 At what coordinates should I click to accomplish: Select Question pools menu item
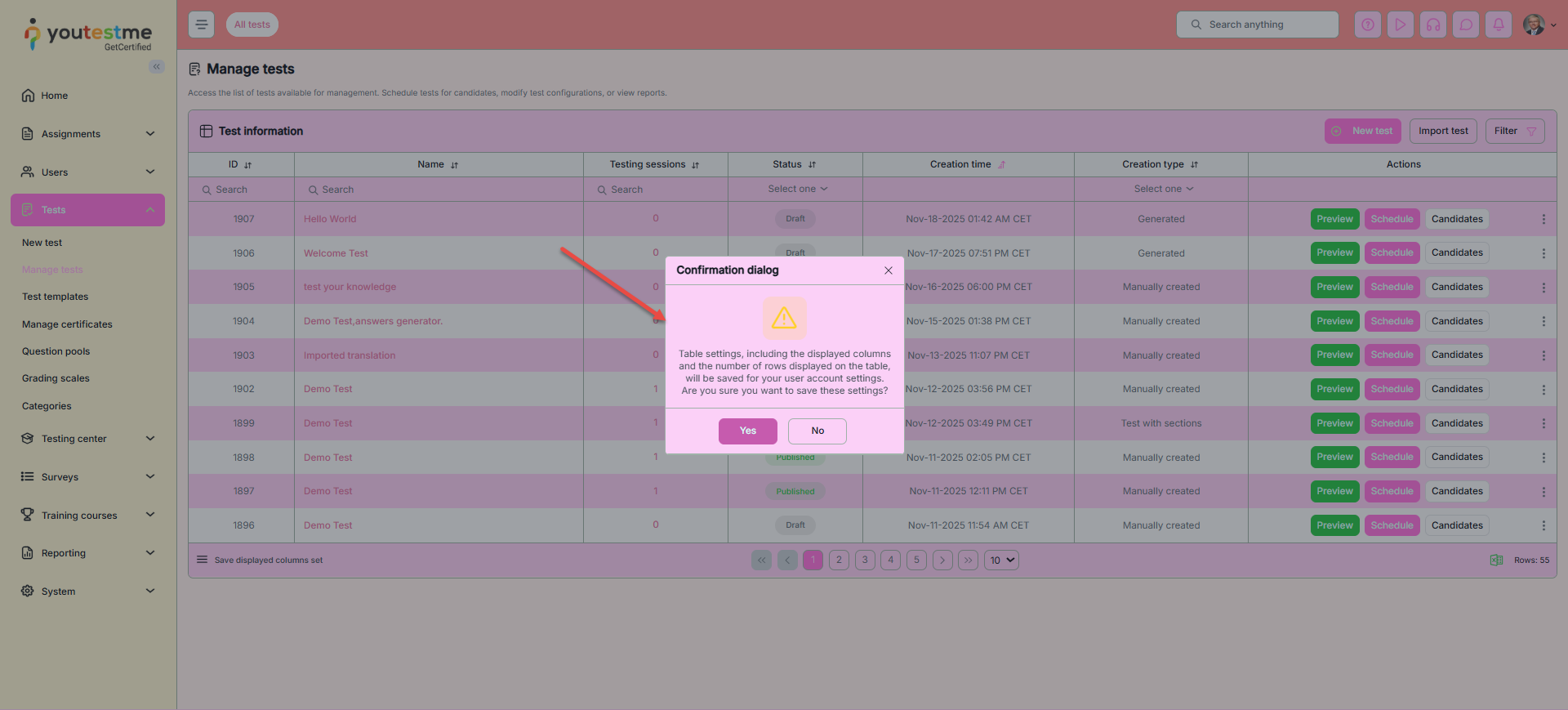56,351
